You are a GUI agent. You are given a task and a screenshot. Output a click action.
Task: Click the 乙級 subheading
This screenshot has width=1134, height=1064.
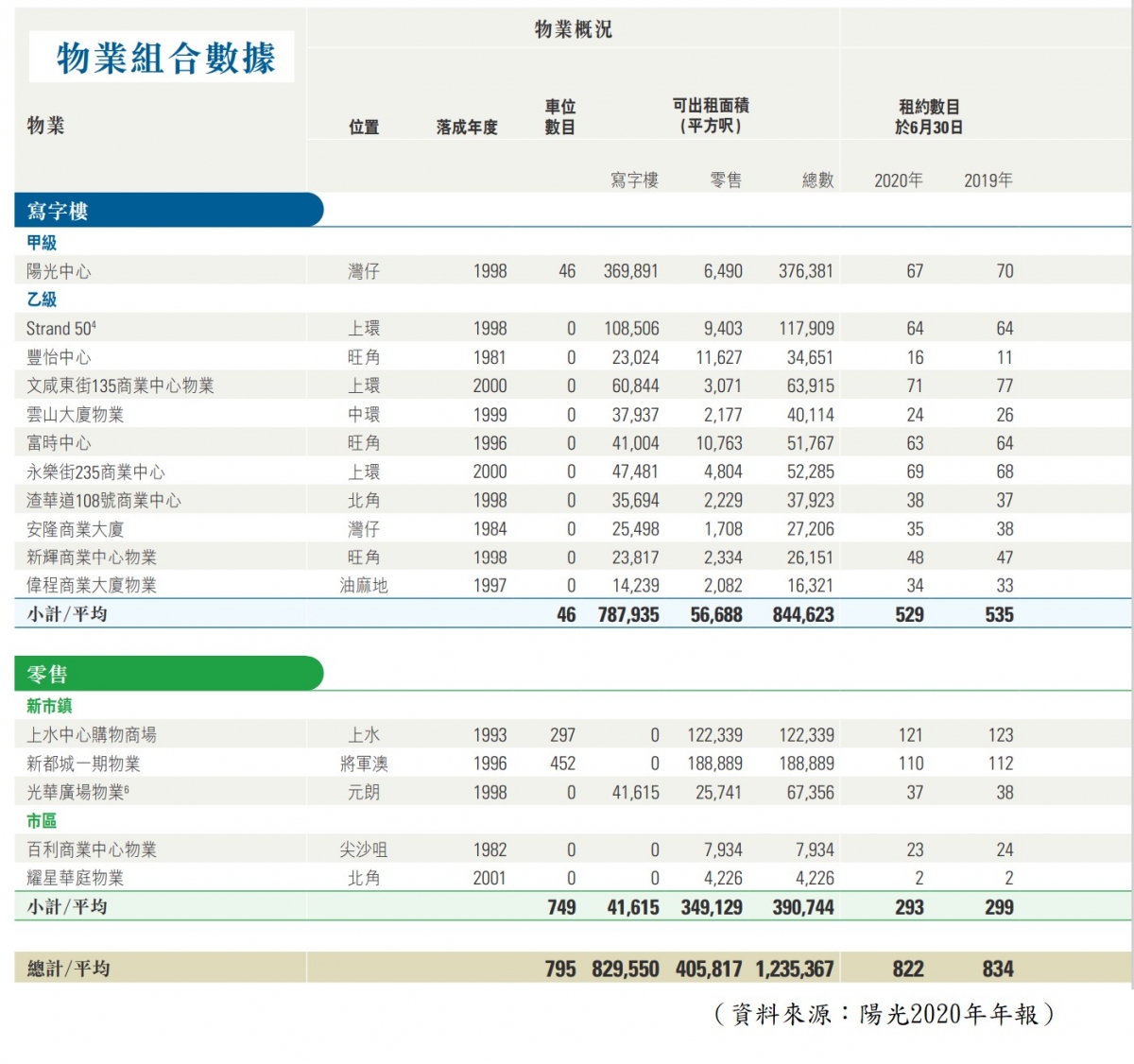coord(42,300)
